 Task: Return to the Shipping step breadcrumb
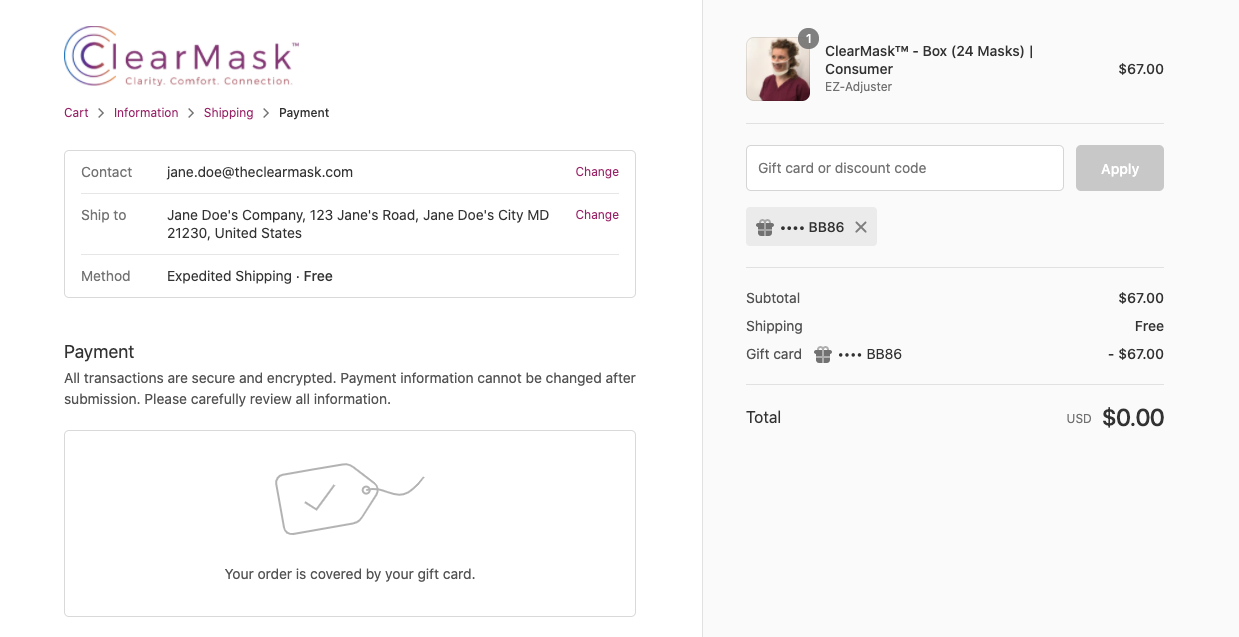coord(228,113)
